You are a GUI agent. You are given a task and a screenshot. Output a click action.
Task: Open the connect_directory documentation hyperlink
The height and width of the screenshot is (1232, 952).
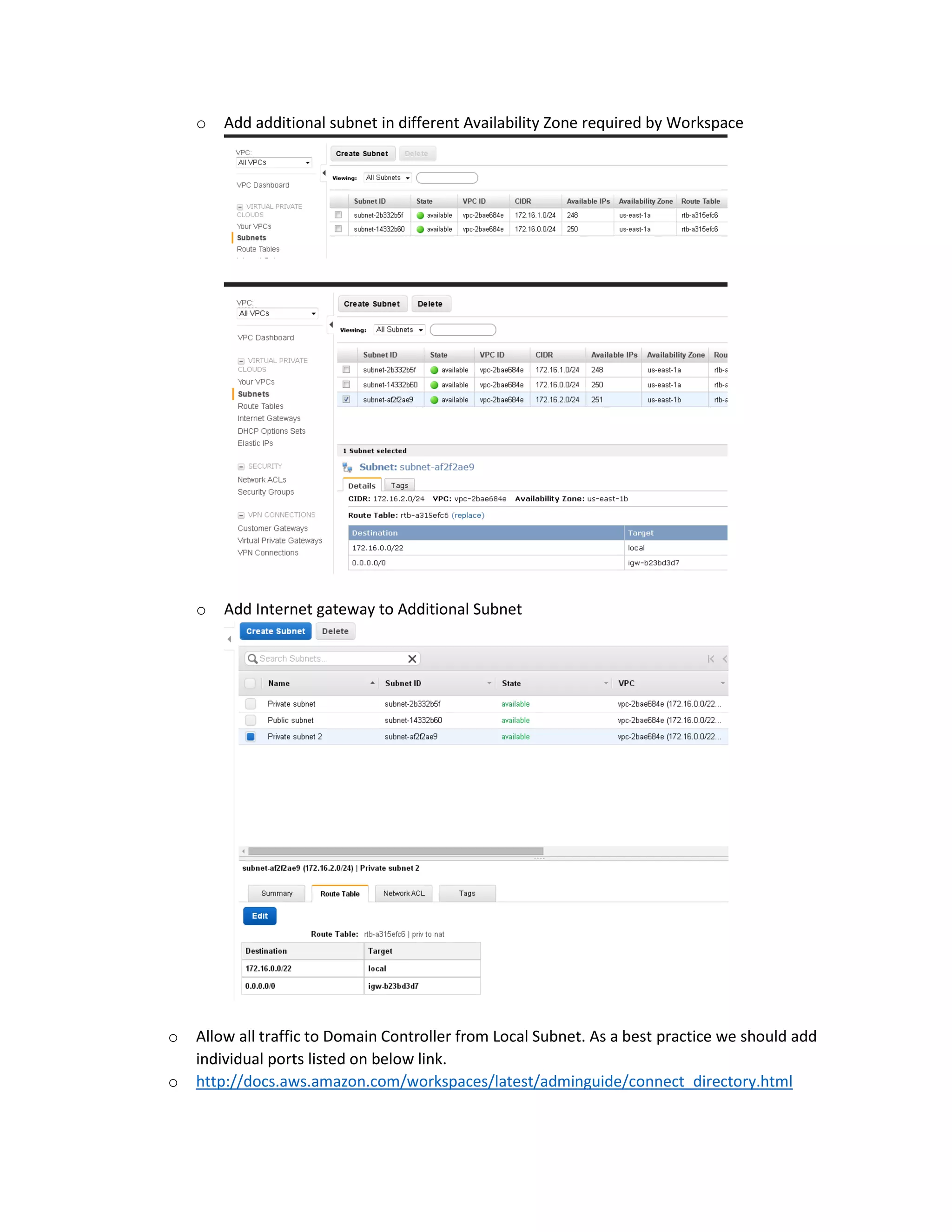click(x=494, y=1081)
